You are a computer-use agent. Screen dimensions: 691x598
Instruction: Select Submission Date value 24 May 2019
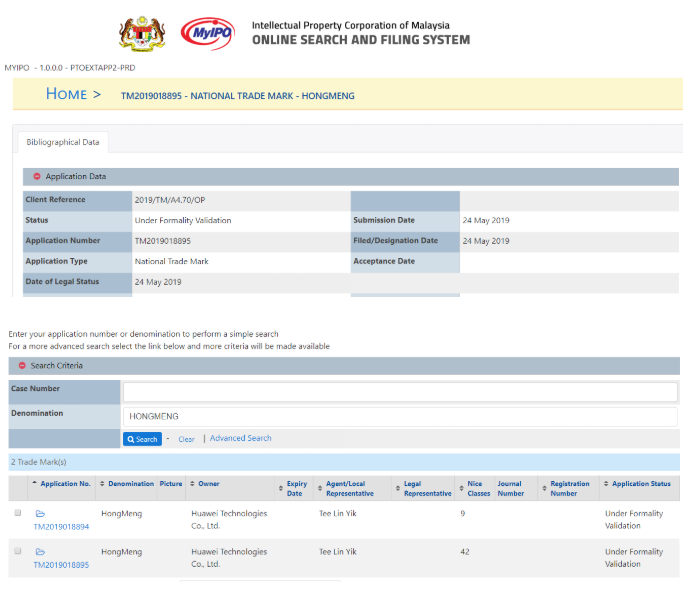[486, 220]
